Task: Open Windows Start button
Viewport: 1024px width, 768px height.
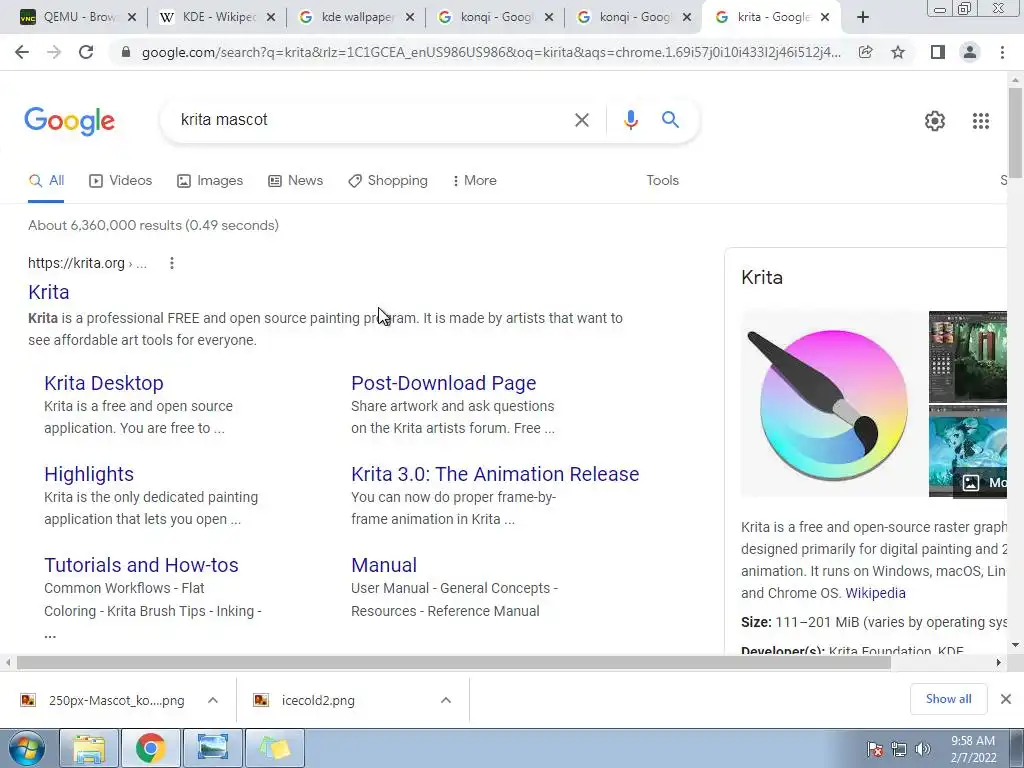Action: click(27, 748)
